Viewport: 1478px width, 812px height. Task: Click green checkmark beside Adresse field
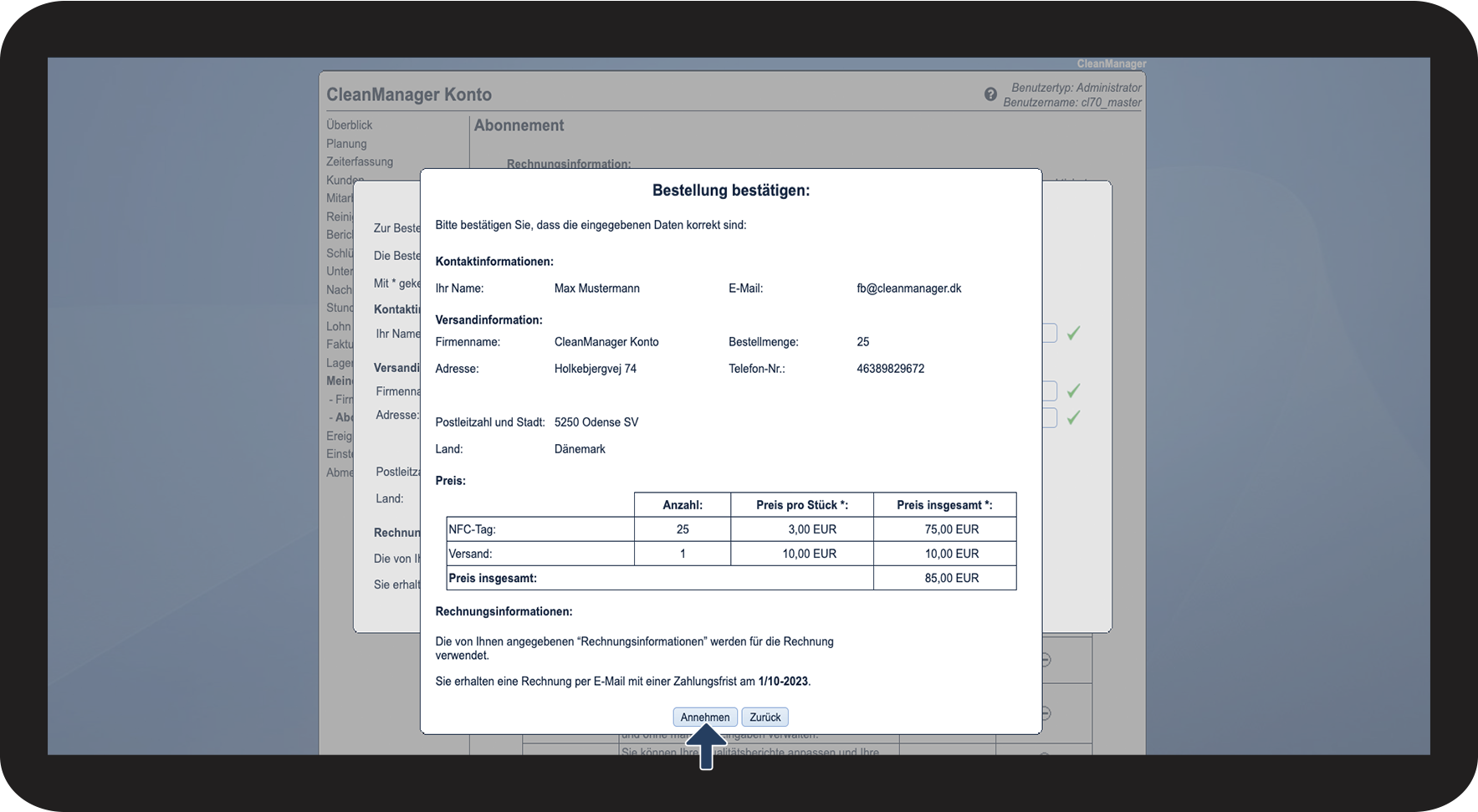coord(1073,416)
